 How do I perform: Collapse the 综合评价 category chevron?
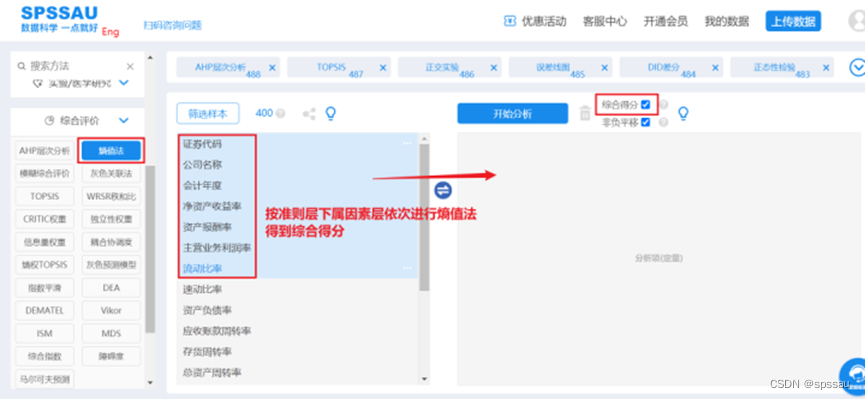[124, 120]
